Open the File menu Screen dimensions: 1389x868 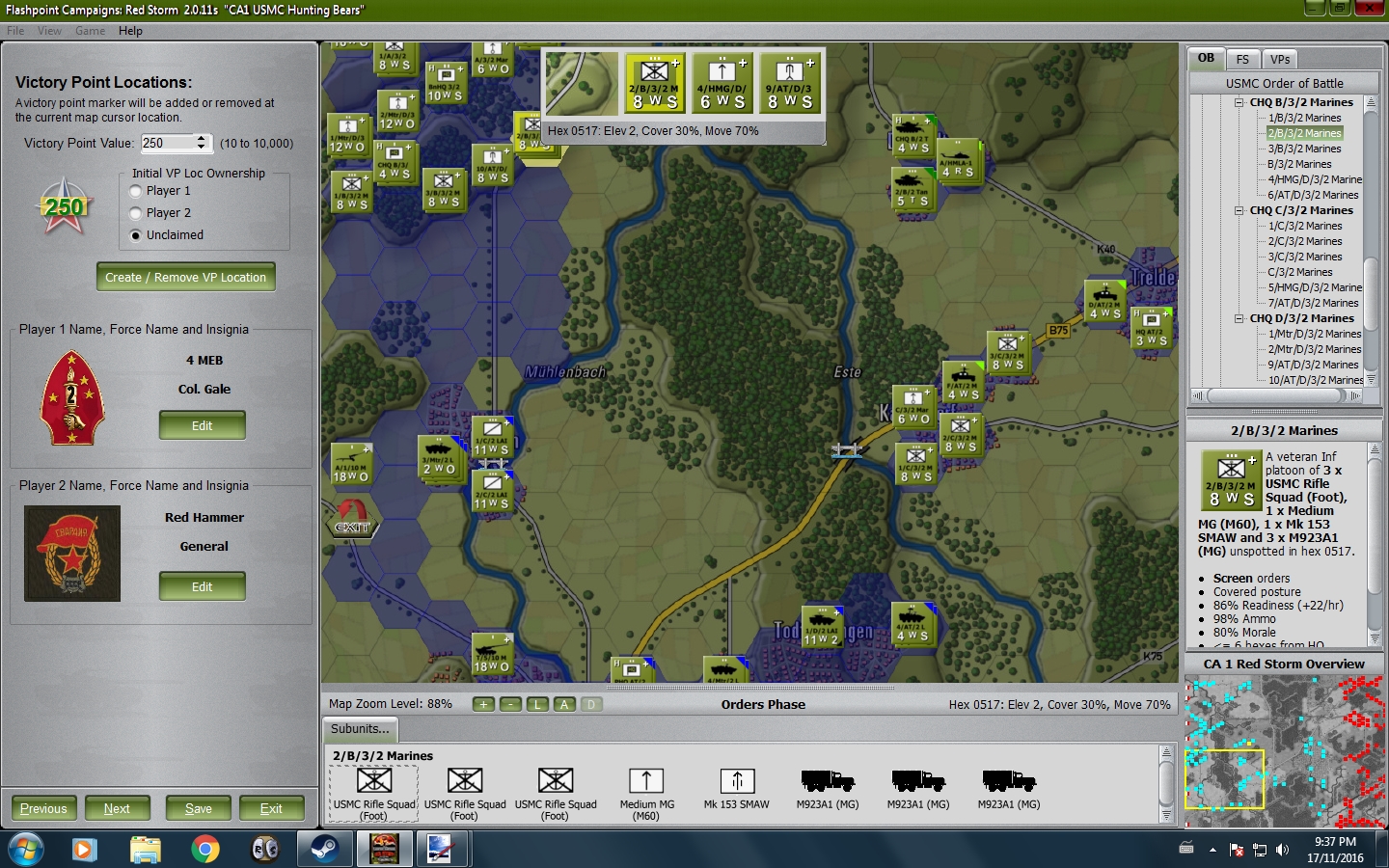click(x=15, y=31)
